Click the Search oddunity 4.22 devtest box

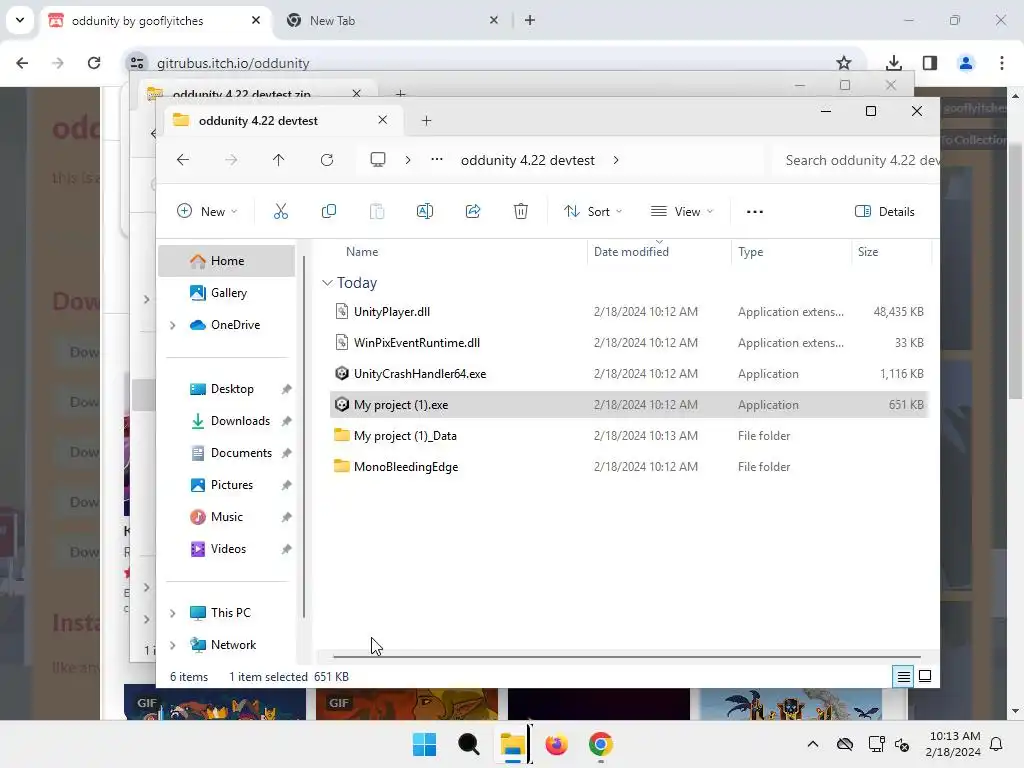point(856,161)
